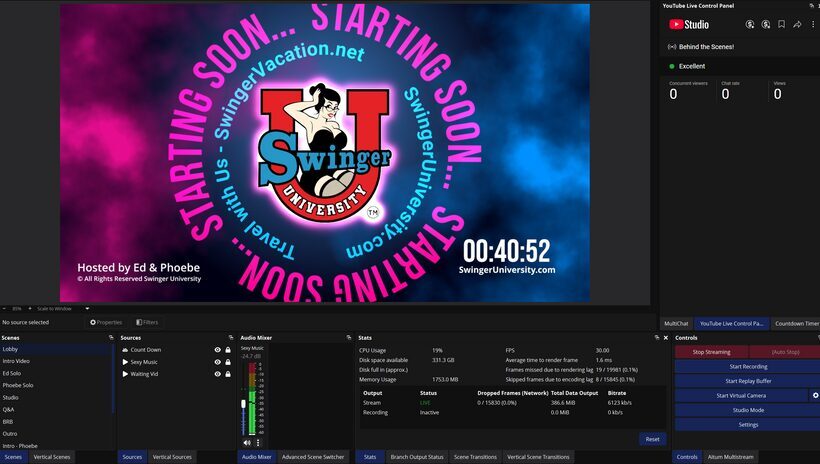Image resolution: width=820 pixels, height=464 pixels.
Task: Open the Scale to Window dropdown
Action: (62, 309)
